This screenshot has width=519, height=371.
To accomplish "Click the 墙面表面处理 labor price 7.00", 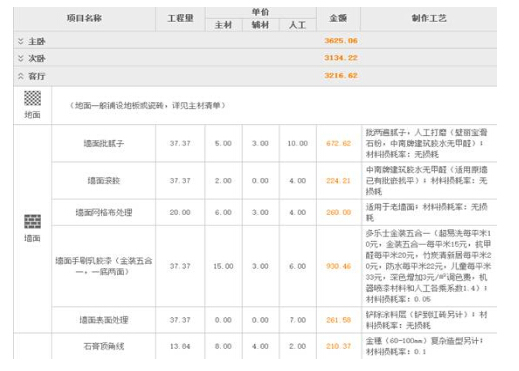I will (x=298, y=320).
